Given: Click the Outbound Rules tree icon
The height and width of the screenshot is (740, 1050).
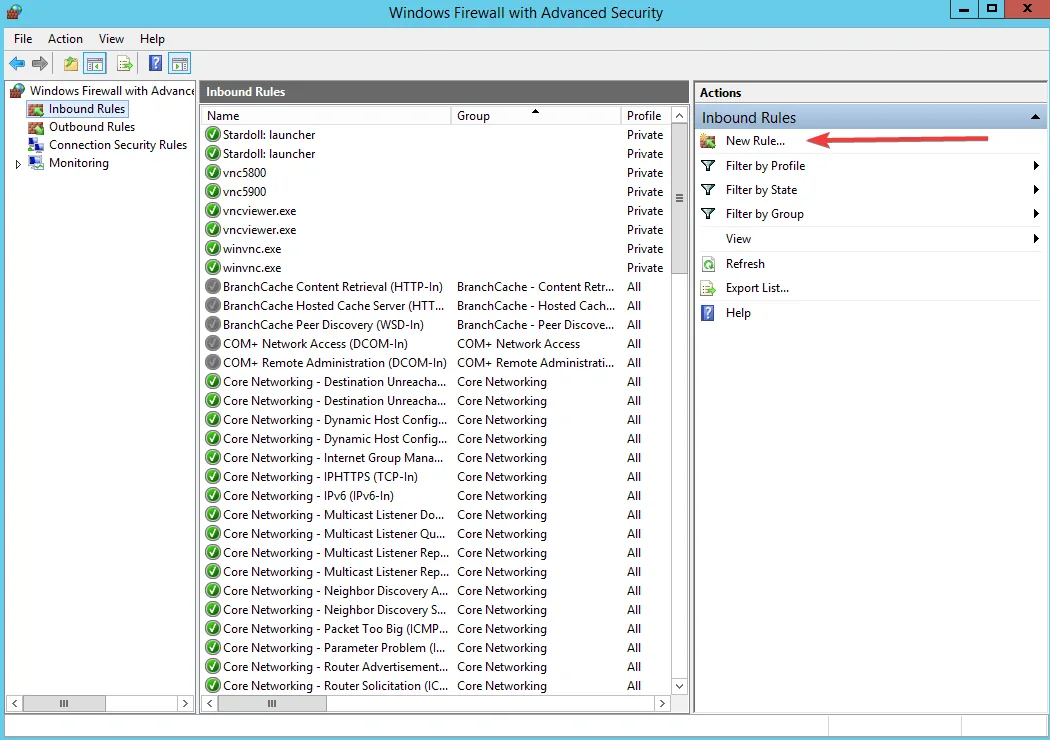Looking at the screenshot, I should point(35,127).
